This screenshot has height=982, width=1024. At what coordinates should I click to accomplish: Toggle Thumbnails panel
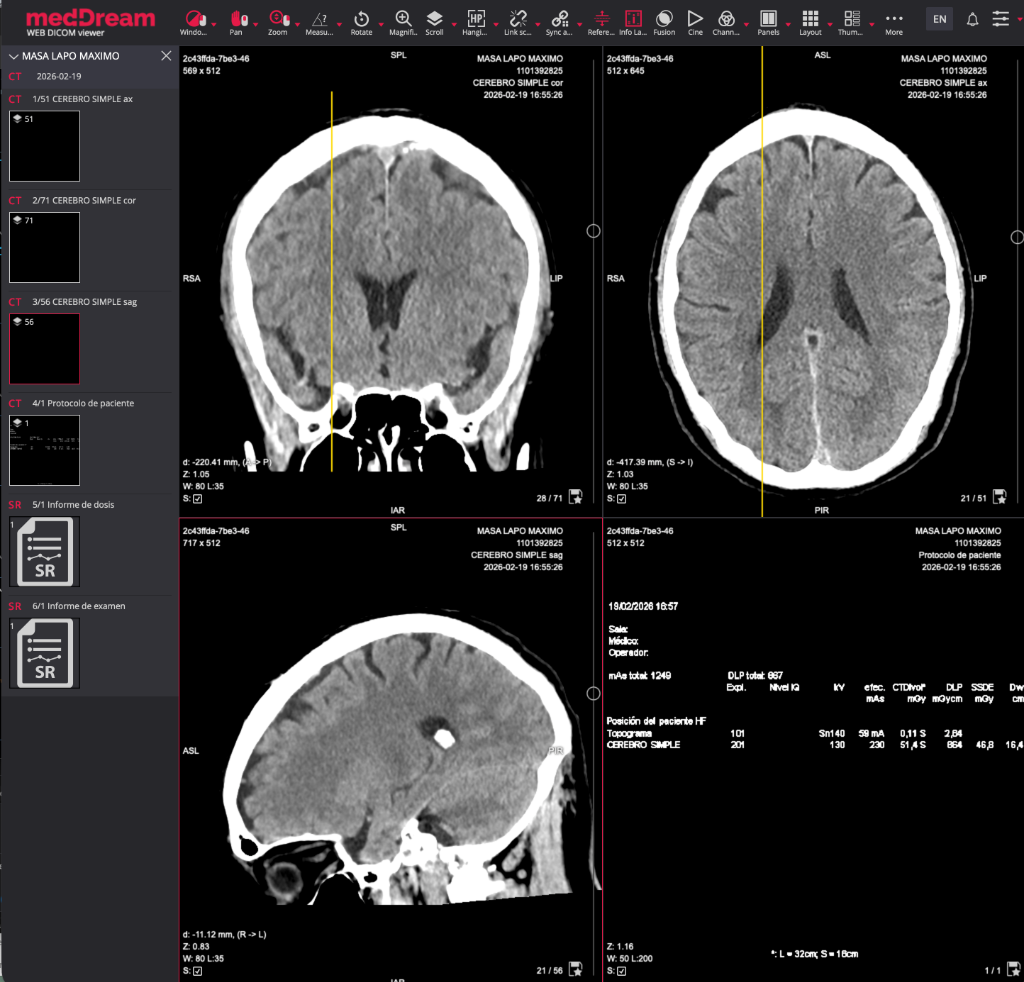(852, 22)
